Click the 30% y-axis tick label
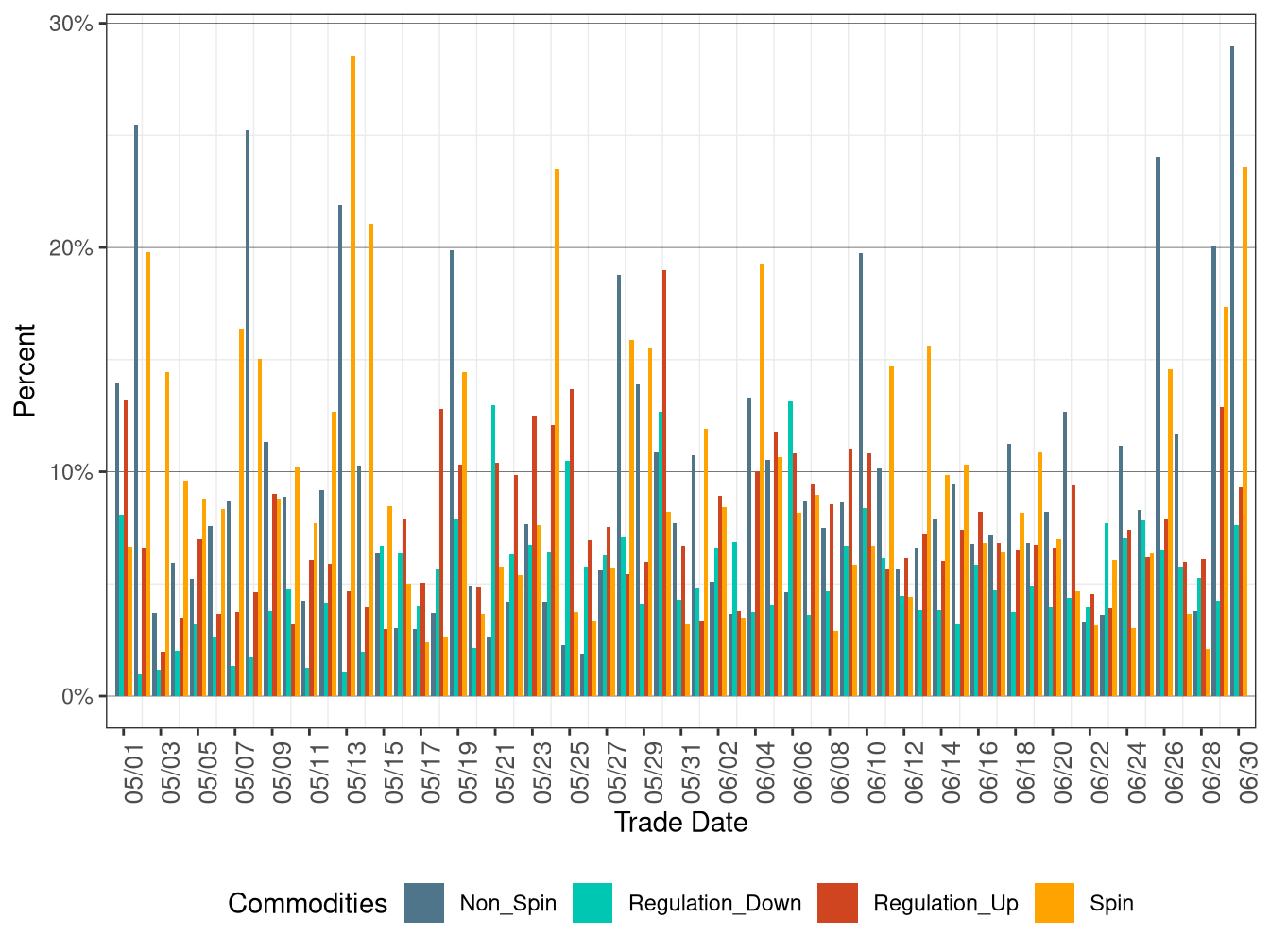This screenshot has width=1270, height=952. 71,24
